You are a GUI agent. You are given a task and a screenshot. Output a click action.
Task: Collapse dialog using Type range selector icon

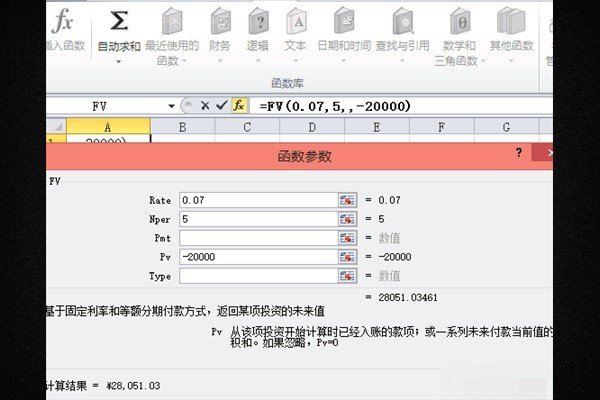[347, 276]
